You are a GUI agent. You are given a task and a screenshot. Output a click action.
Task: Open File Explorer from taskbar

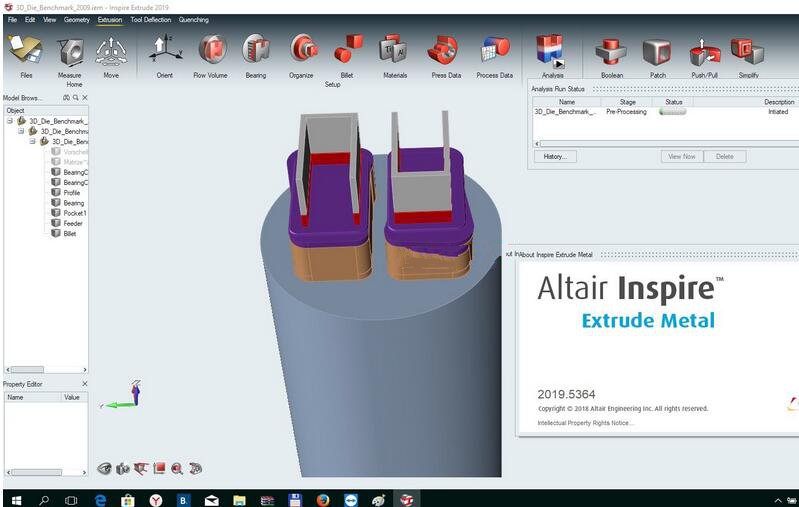239,500
